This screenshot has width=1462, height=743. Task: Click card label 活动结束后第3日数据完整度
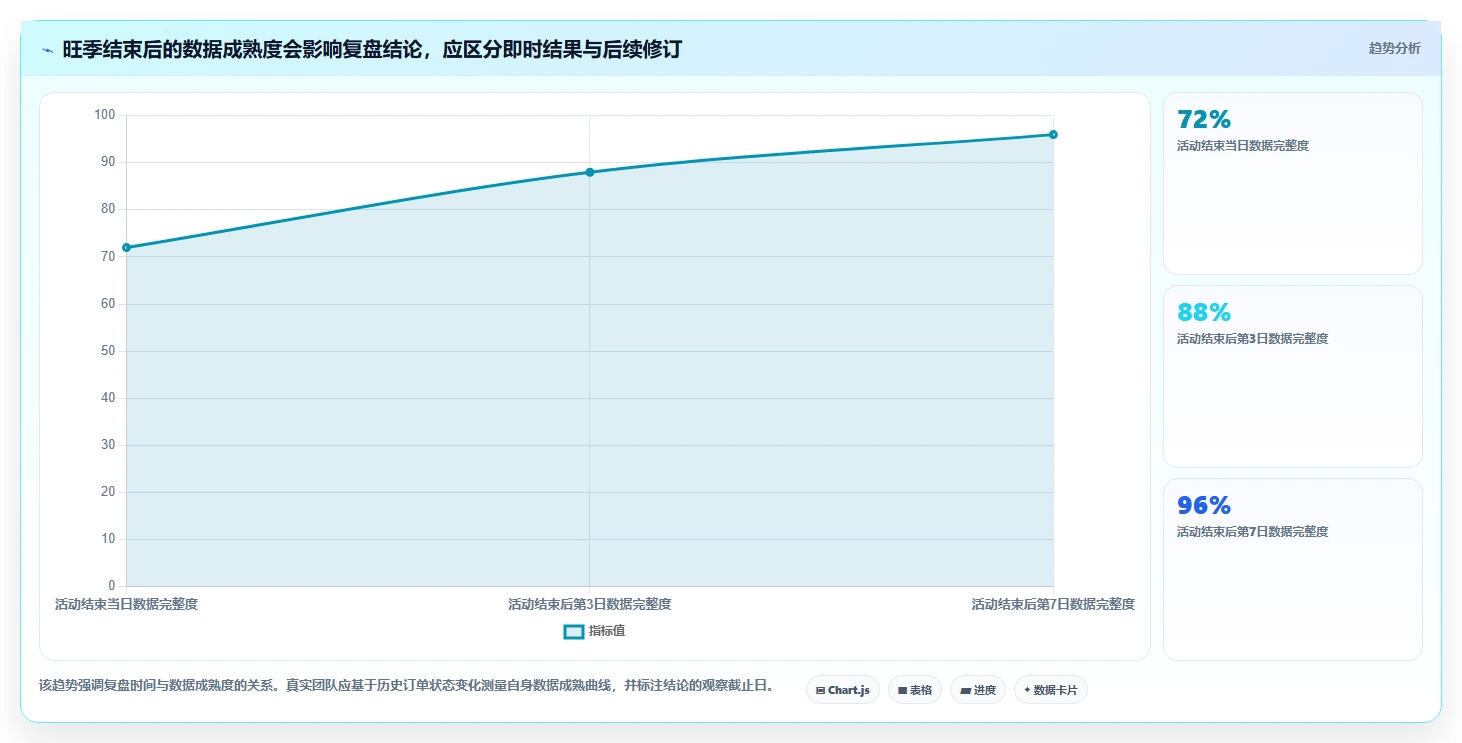1253,339
